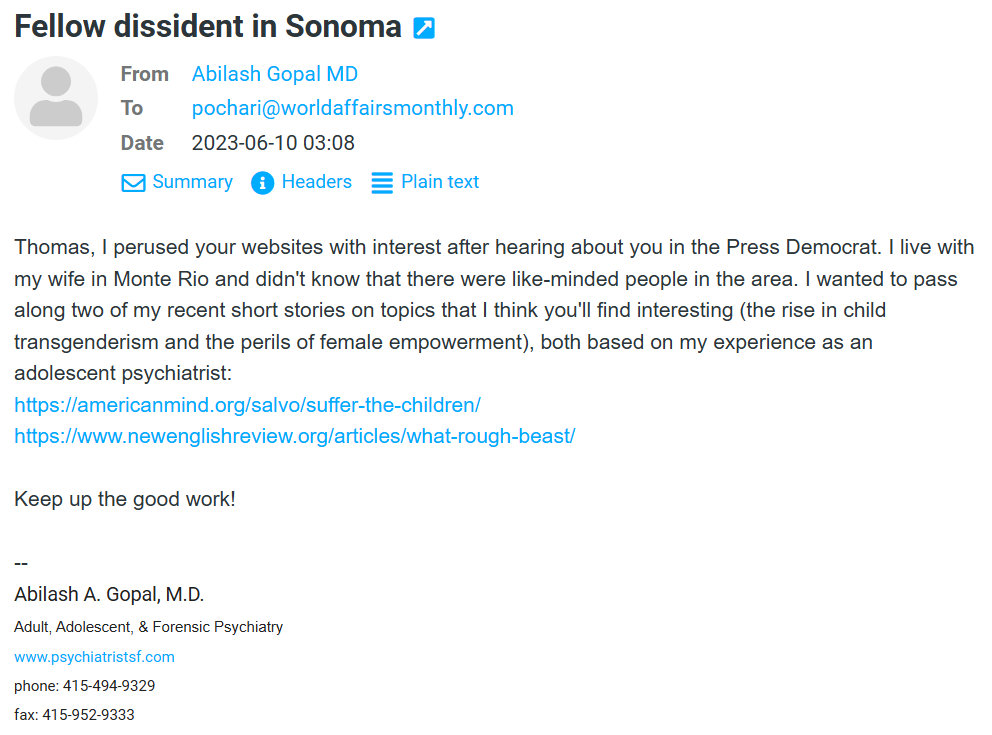Image resolution: width=992 pixels, height=735 pixels.
Task: Click the date value 2023-06-10 03:08
Action: pos(273,143)
